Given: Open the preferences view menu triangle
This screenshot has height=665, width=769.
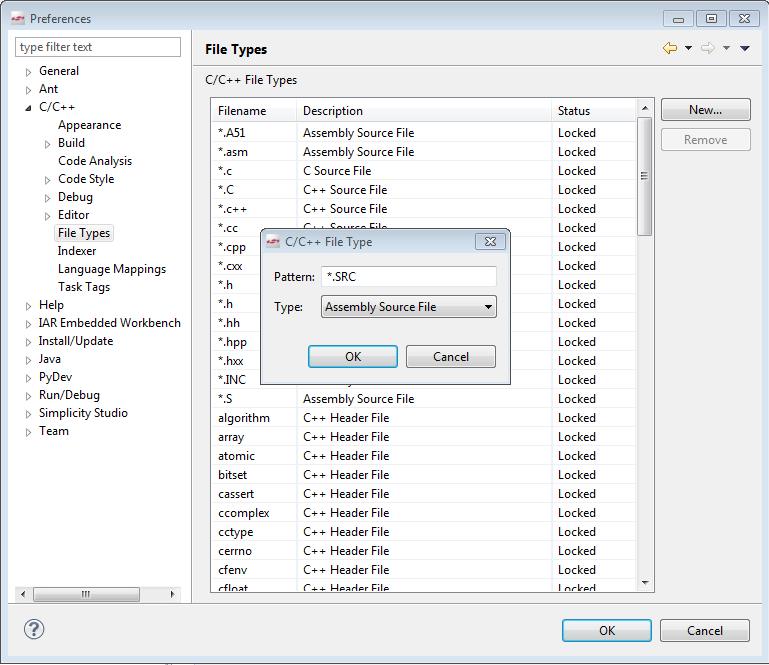Looking at the screenshot, I should coord(745,48).
